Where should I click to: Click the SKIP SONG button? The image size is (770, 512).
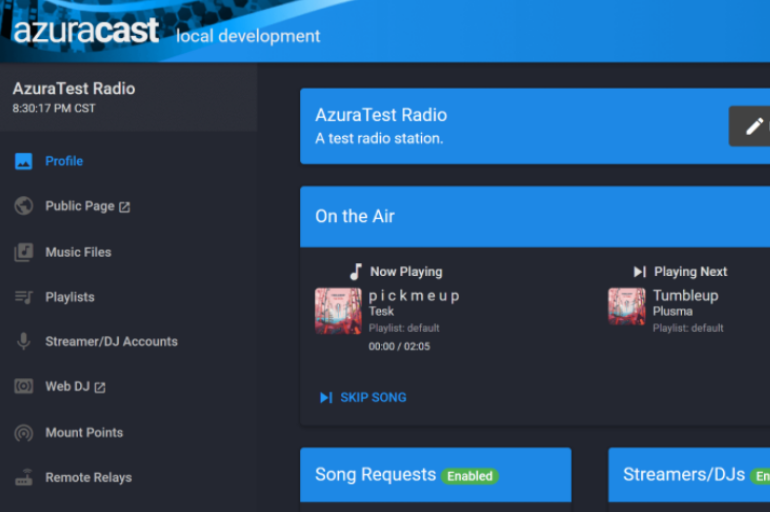tap(363, 397)
